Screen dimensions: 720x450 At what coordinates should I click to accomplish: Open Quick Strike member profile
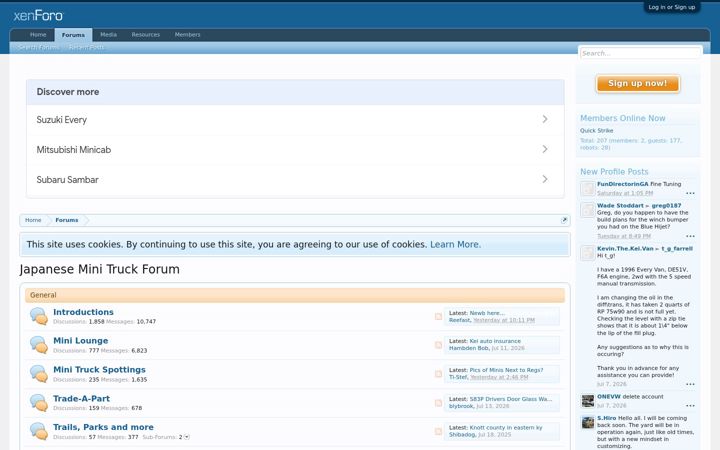tap(596, 131)
